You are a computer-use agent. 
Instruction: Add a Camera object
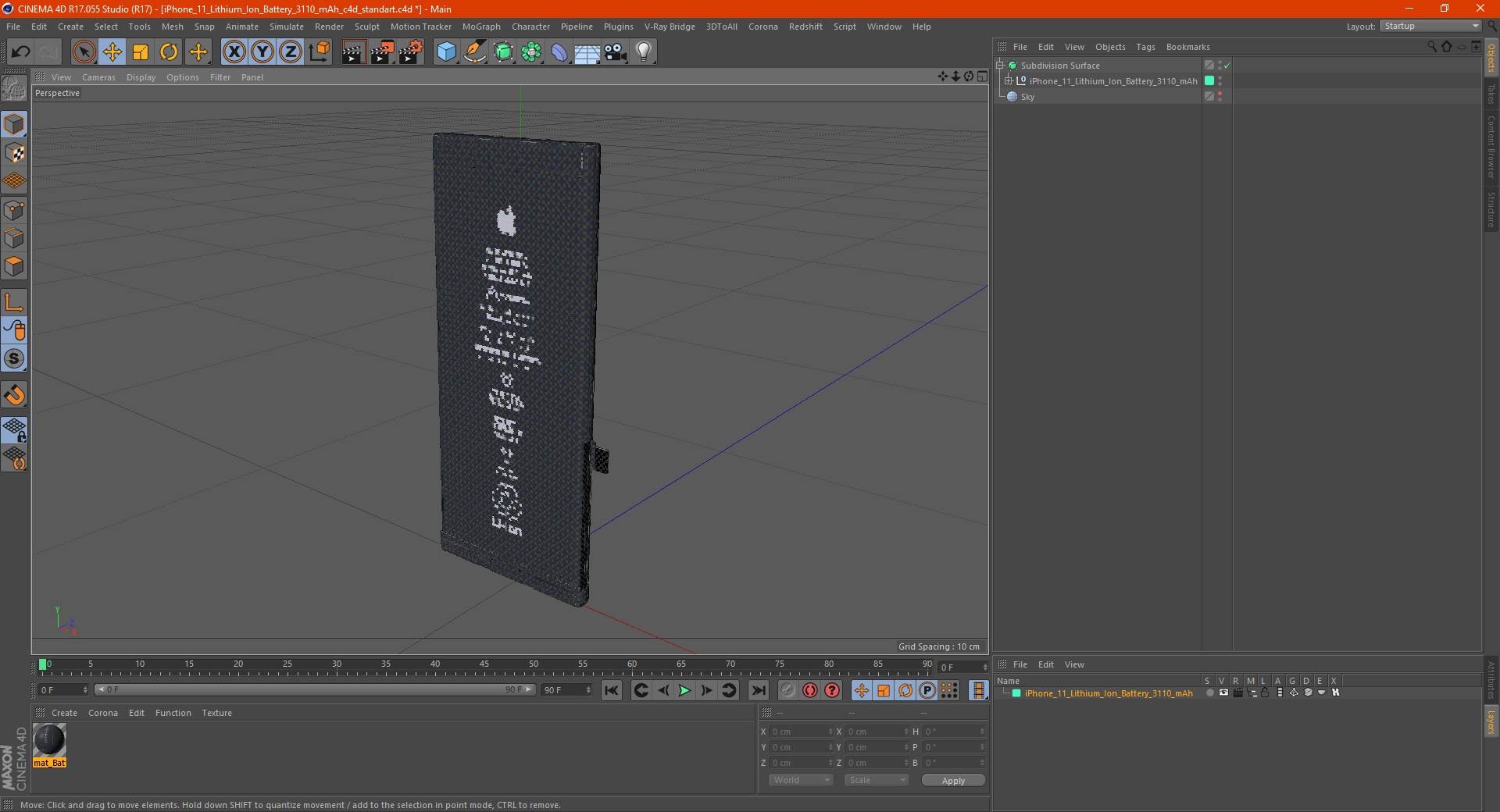(616, 52)
